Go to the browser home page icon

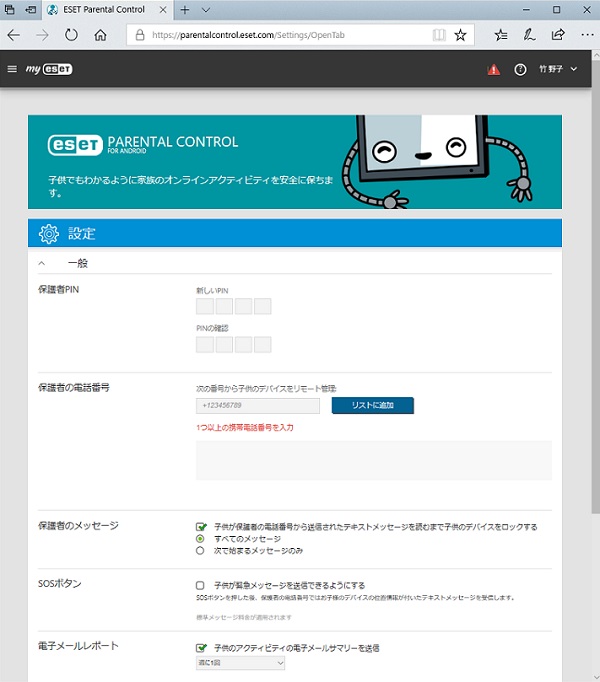point(101,35)
